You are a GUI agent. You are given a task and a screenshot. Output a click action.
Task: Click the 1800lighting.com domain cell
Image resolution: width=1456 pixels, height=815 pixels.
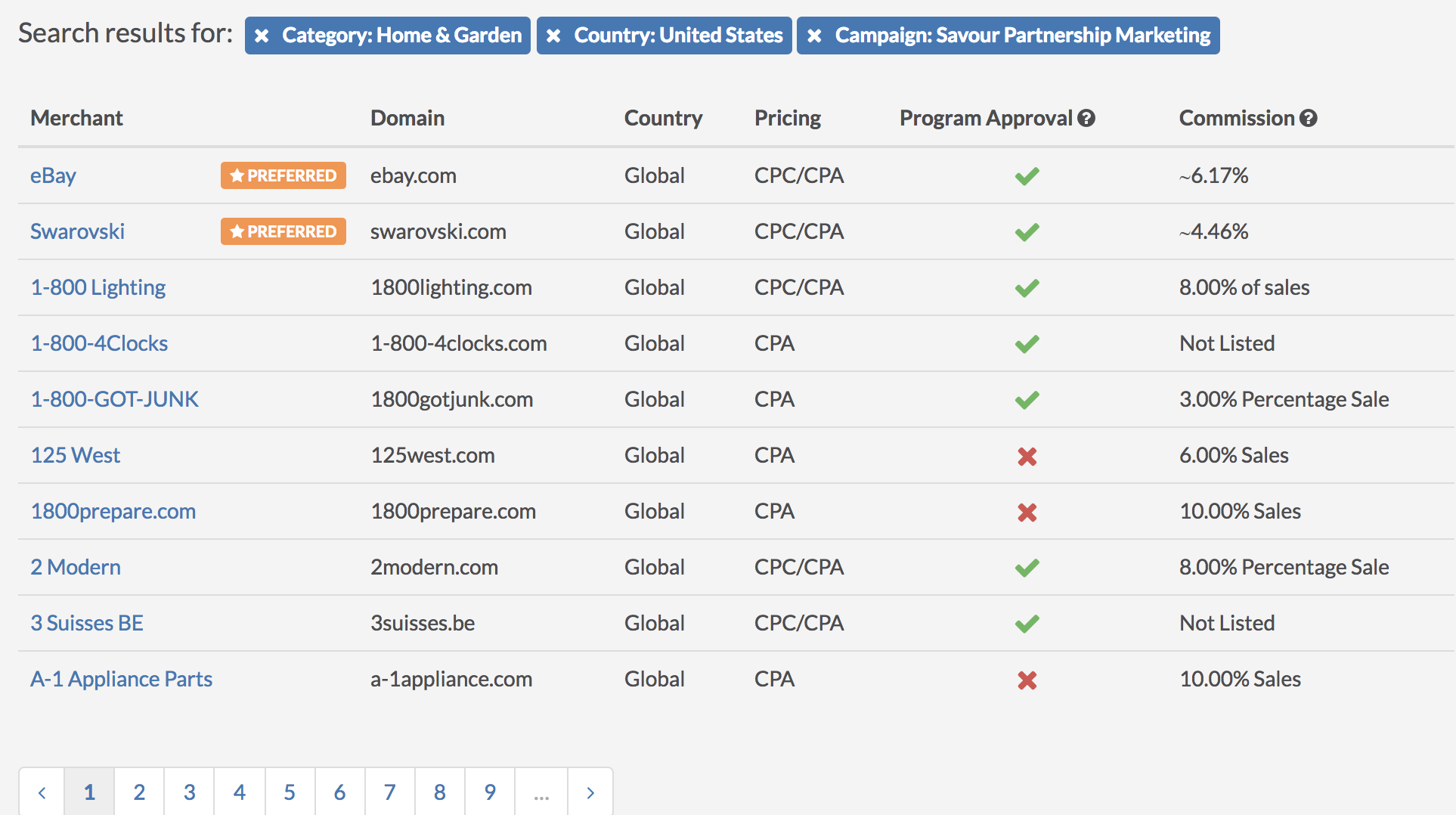451,287
